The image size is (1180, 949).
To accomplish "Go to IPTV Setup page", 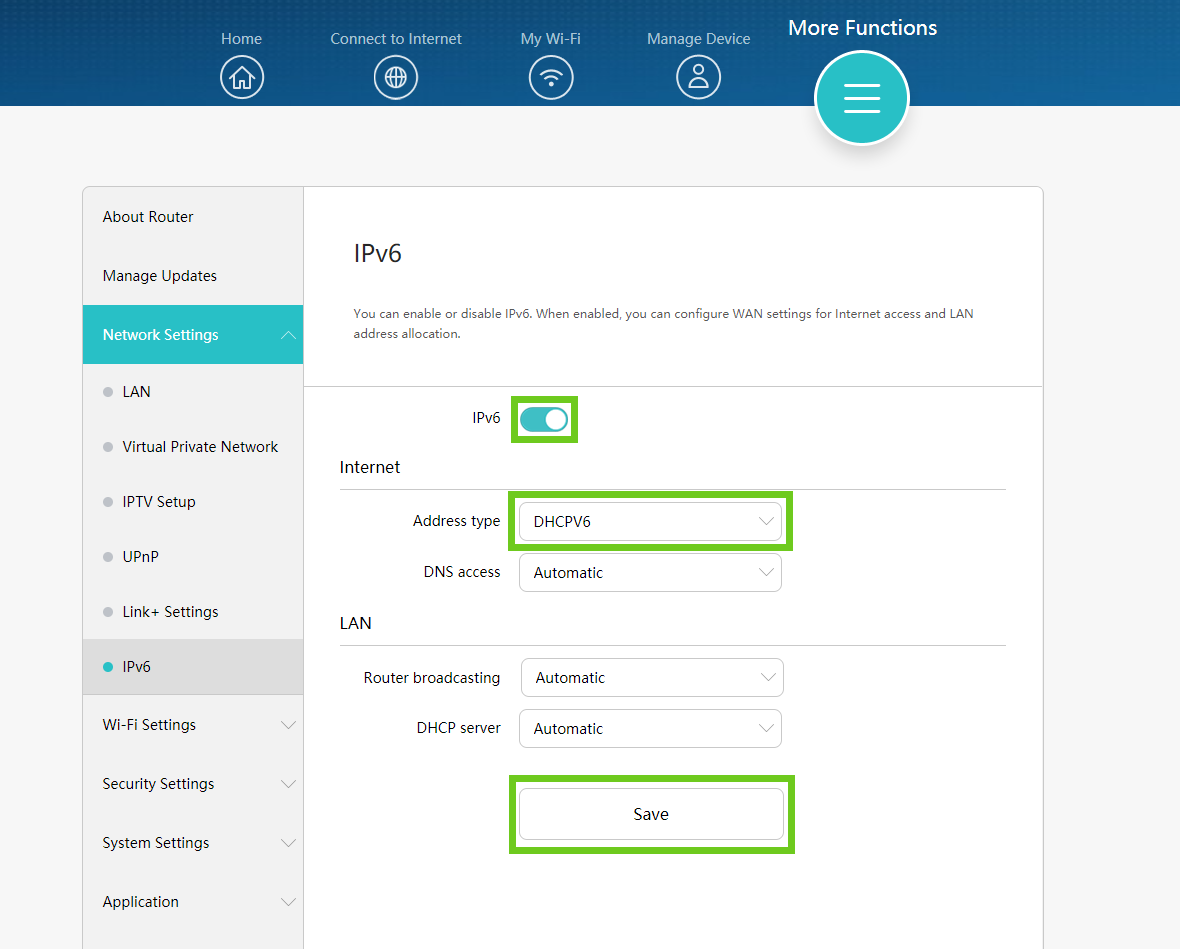I will coord(159,502).
